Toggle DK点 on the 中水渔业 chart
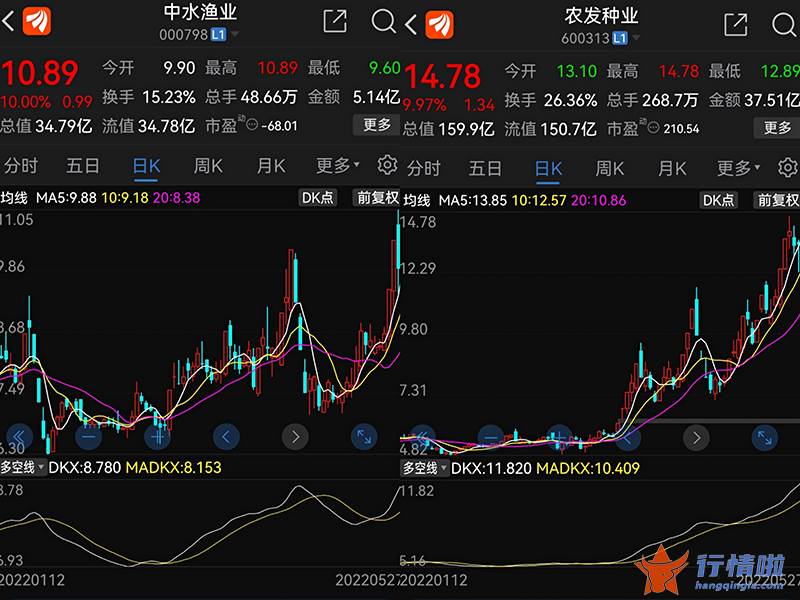This screenshot has width=800, height=600. point(317,197)
